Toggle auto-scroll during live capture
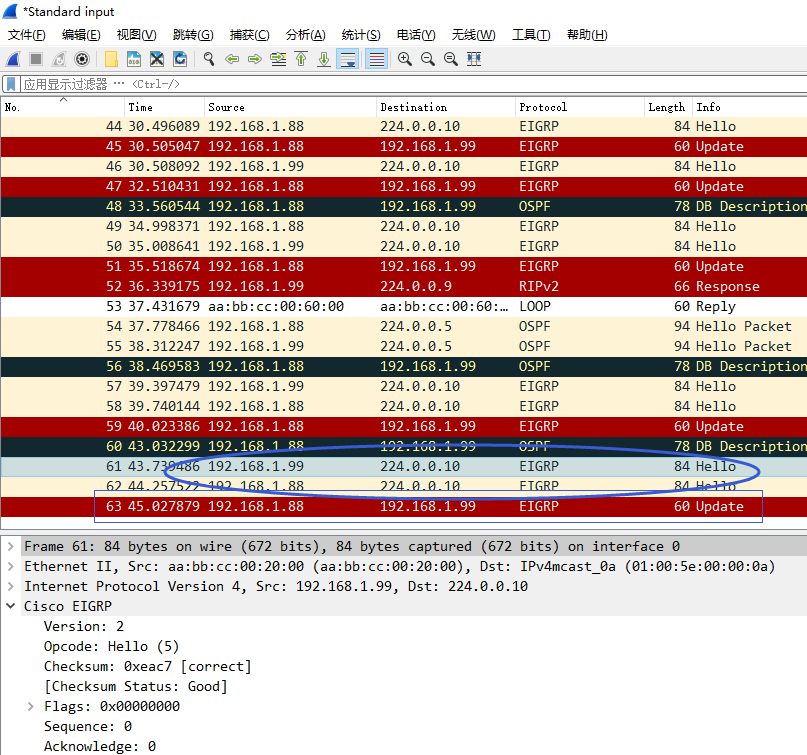Screen dimensions: 807x755 point(348,59)
